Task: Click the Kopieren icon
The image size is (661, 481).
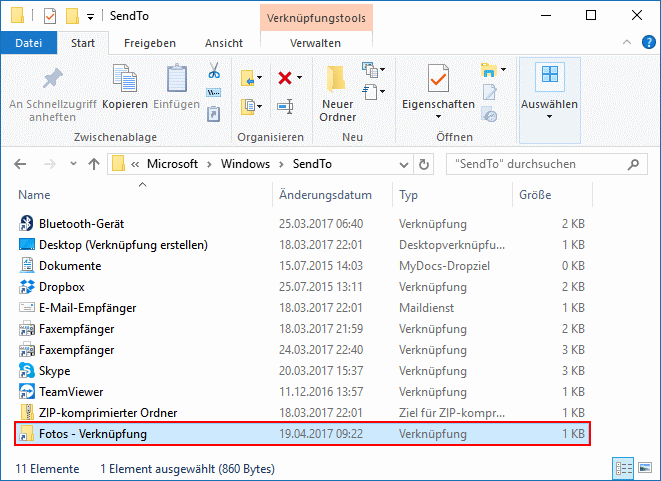Action: pos(125,78)
